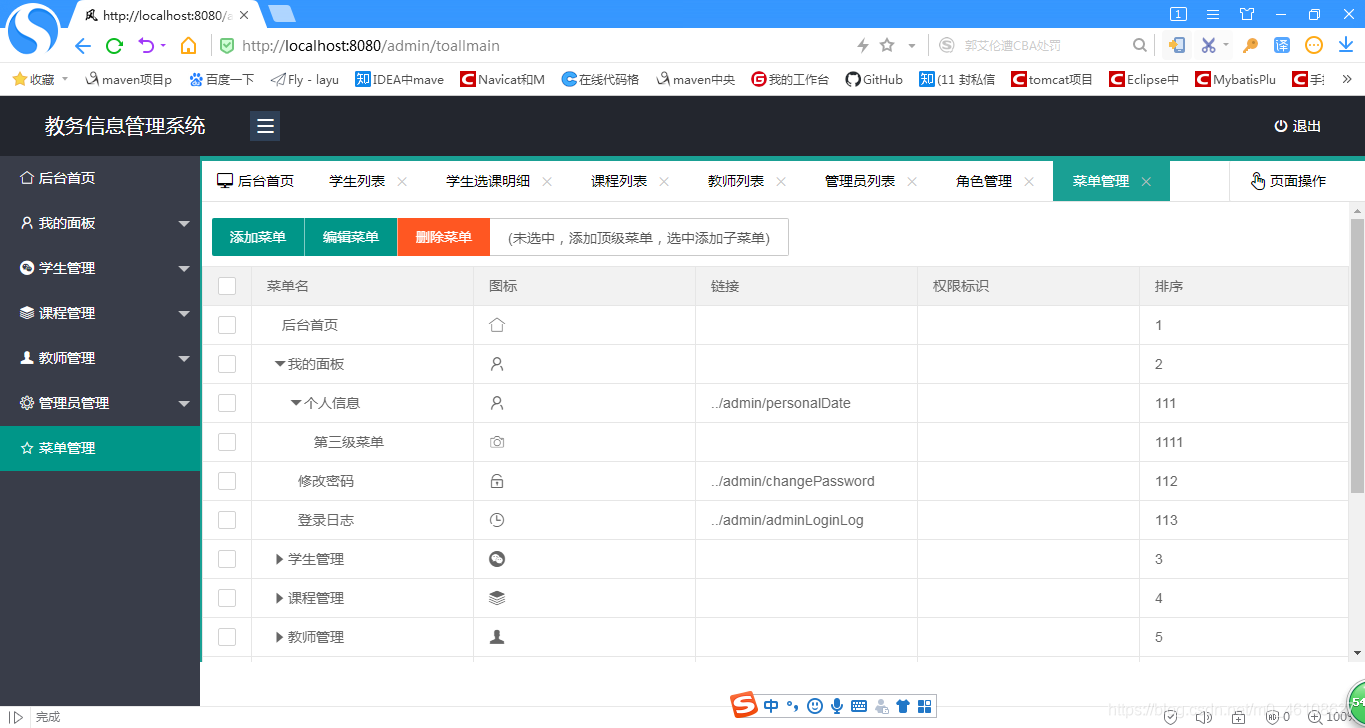Screen dimensions: 1365x728
Task: Toggle the select-all checkbox in table header
Action: (x=227, y=286)
